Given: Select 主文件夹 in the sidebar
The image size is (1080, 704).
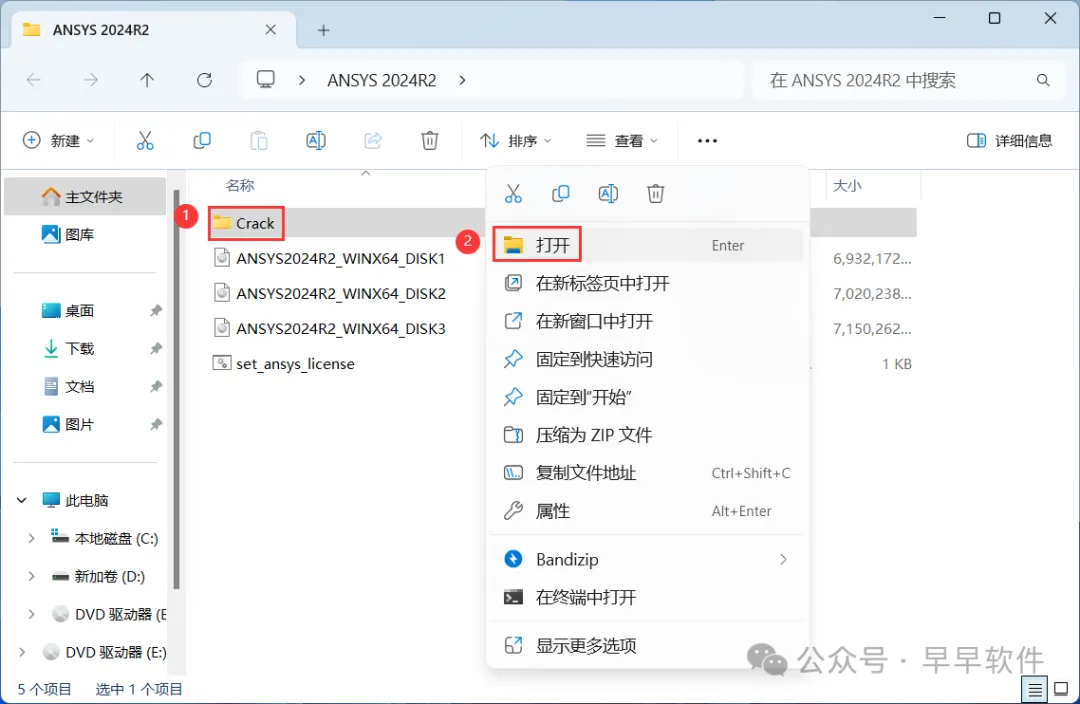Looking at the screenshot, I should tap(85, 197).
